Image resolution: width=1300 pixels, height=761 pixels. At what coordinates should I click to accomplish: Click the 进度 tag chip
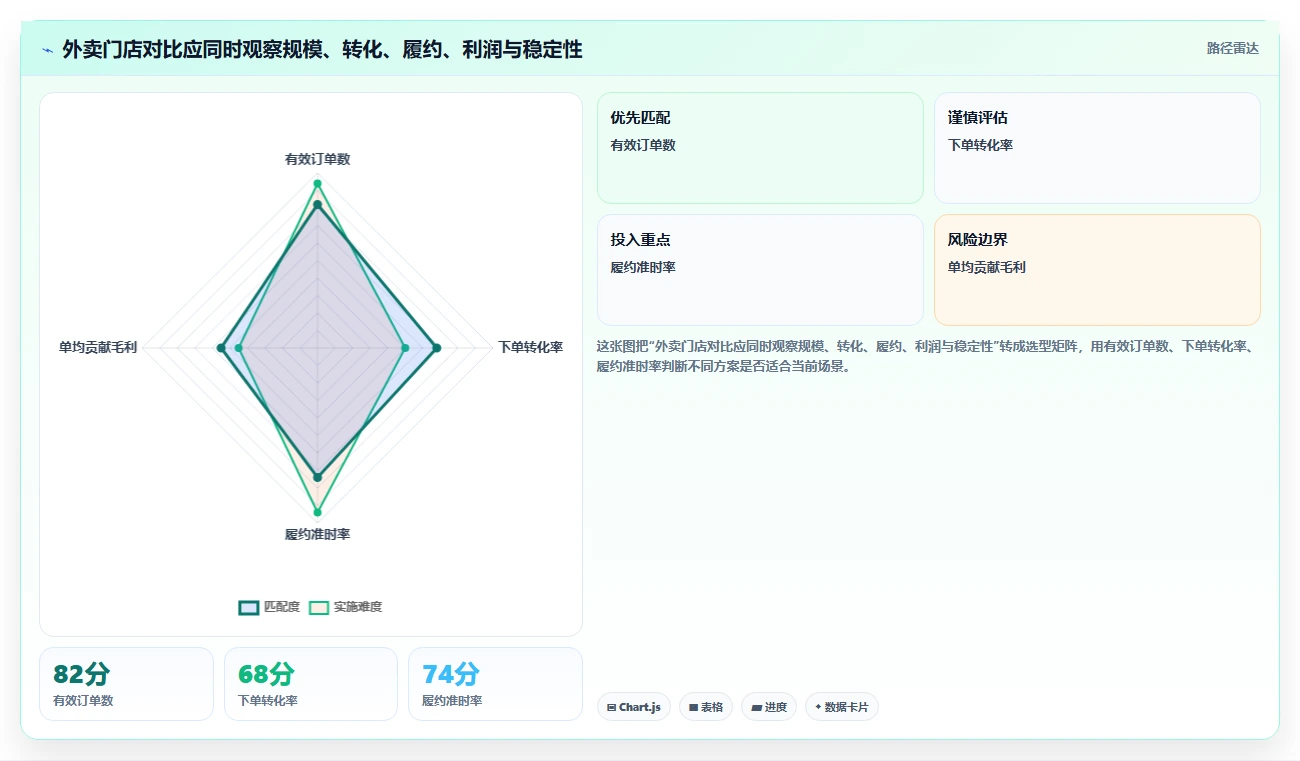pos(769,707)
